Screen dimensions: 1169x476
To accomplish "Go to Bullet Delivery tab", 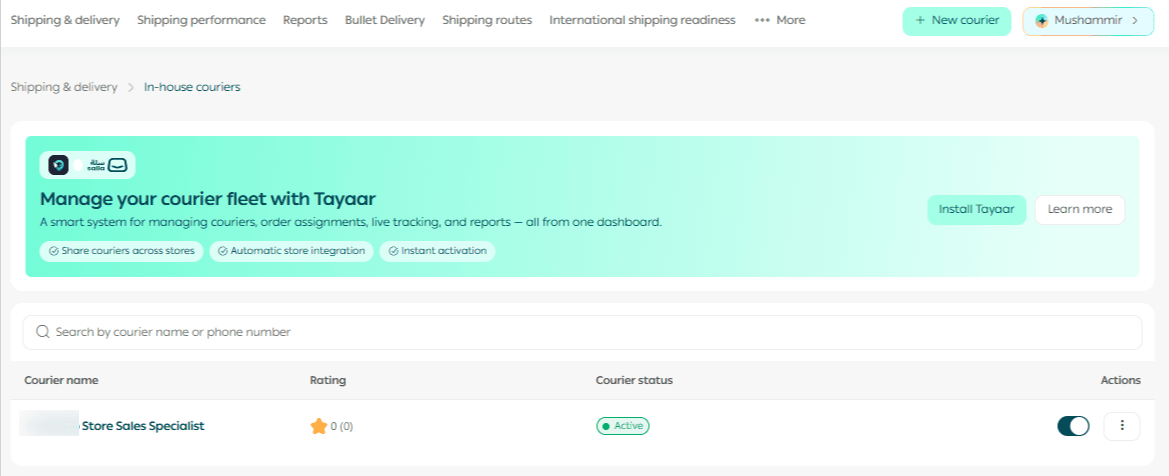I will pos(385,20).
